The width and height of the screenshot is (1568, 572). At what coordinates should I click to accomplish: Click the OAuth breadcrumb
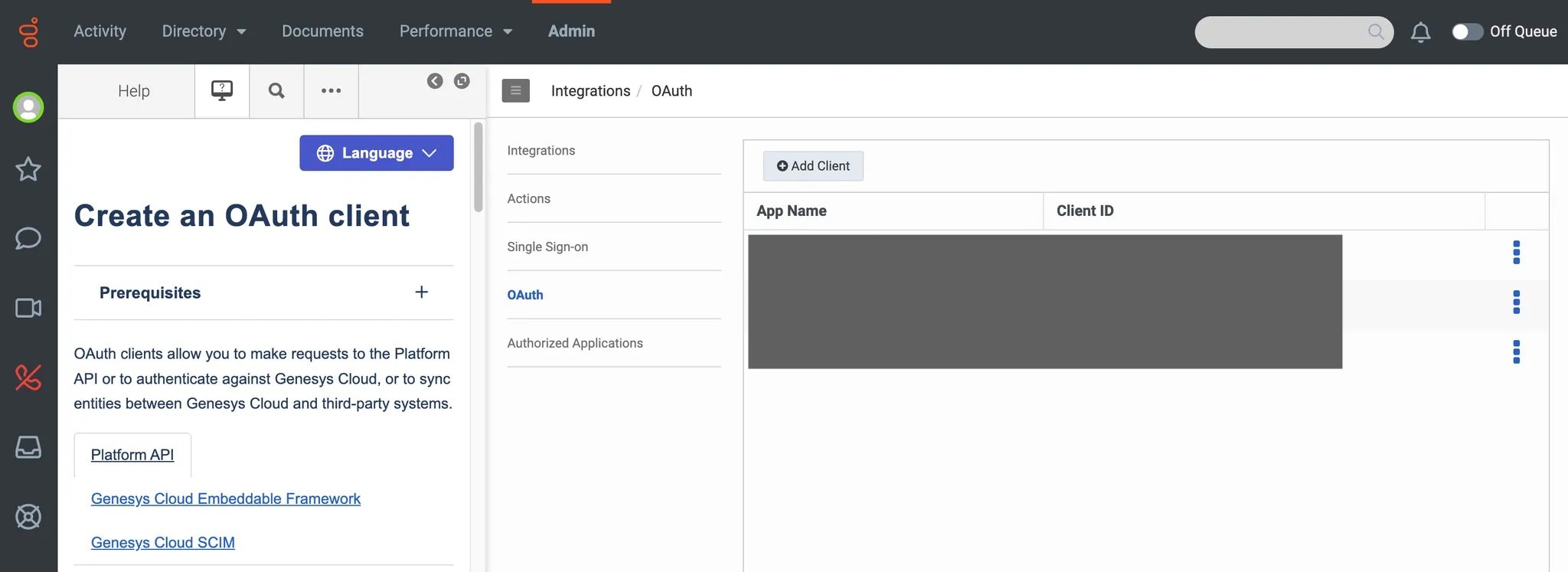(x=671, y=91)
